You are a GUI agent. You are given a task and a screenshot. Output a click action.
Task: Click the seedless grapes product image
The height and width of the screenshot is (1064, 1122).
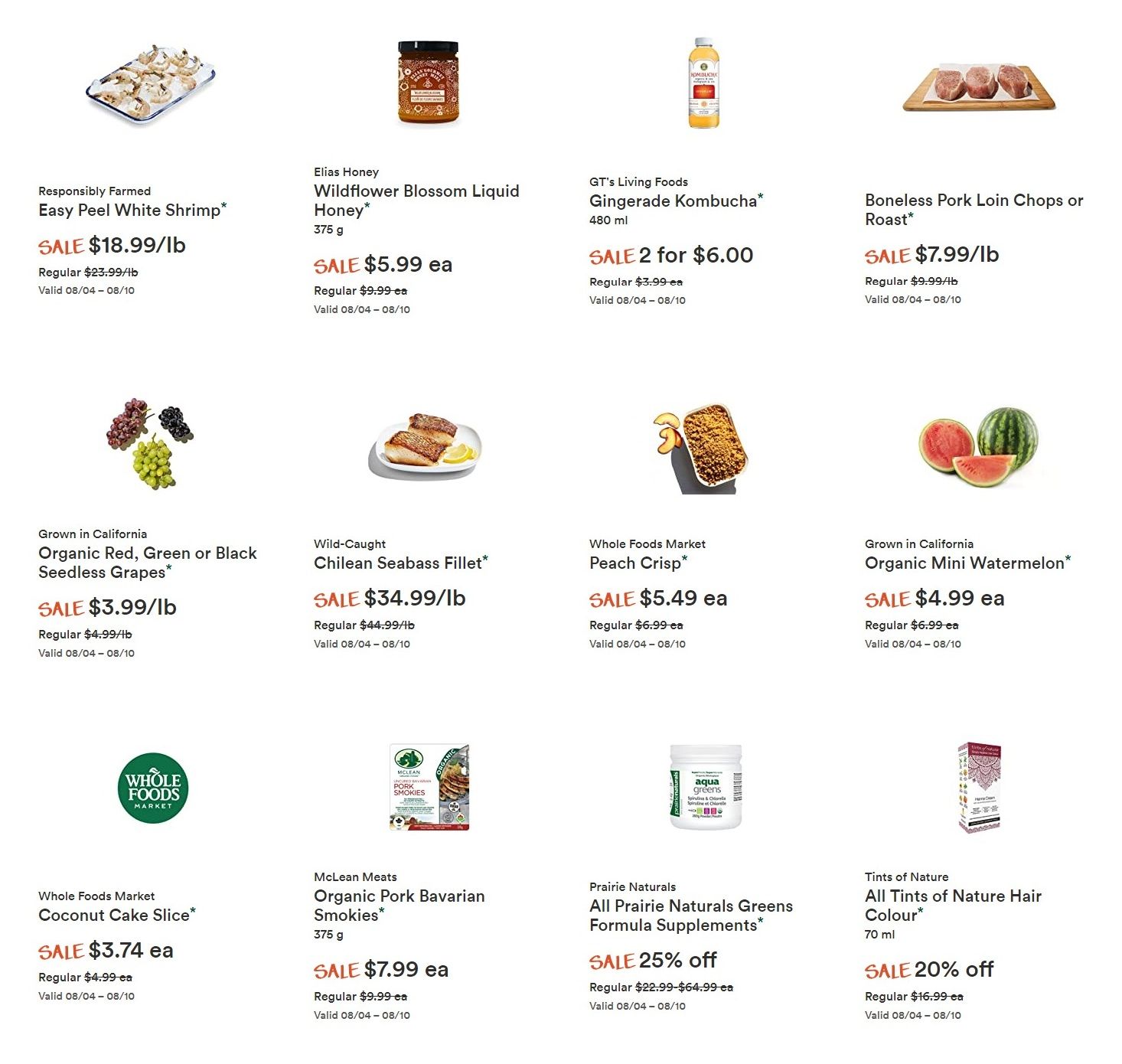(150, 442)
